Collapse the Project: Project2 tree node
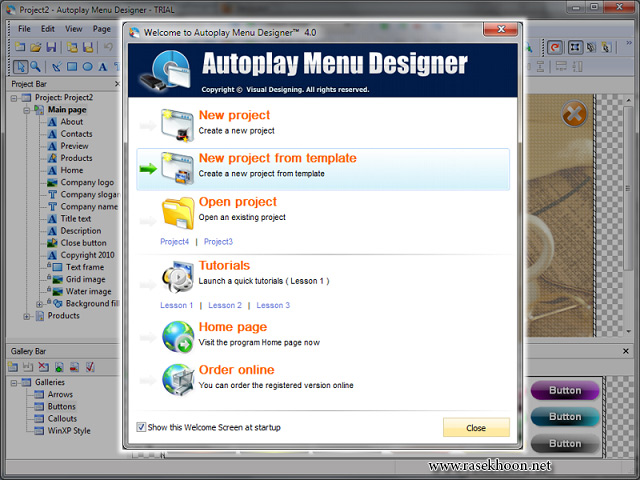This screenshot has height=480, width=640. [x=14, y=98]
